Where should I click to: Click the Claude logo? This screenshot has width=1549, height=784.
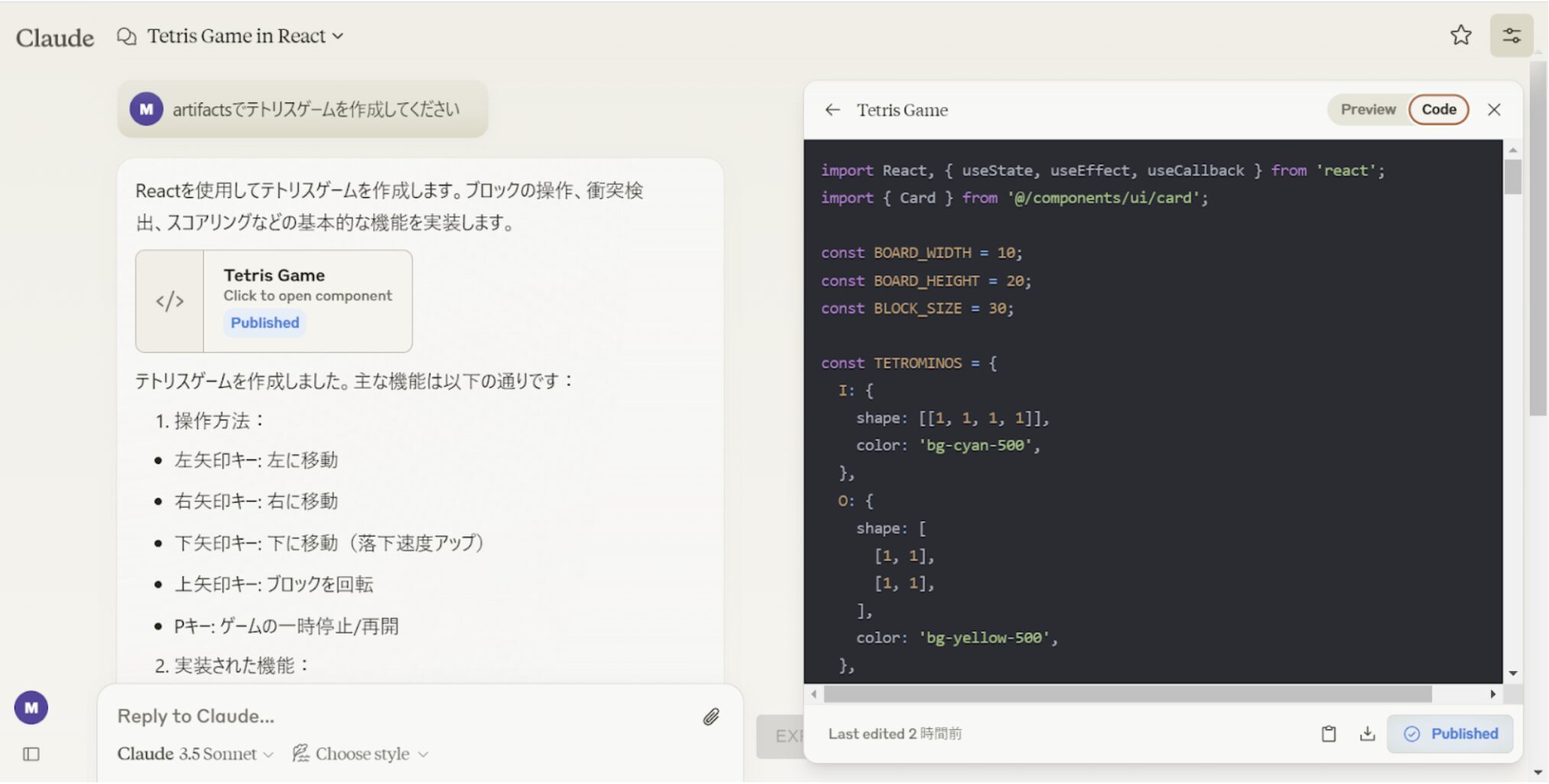point(55,37)
